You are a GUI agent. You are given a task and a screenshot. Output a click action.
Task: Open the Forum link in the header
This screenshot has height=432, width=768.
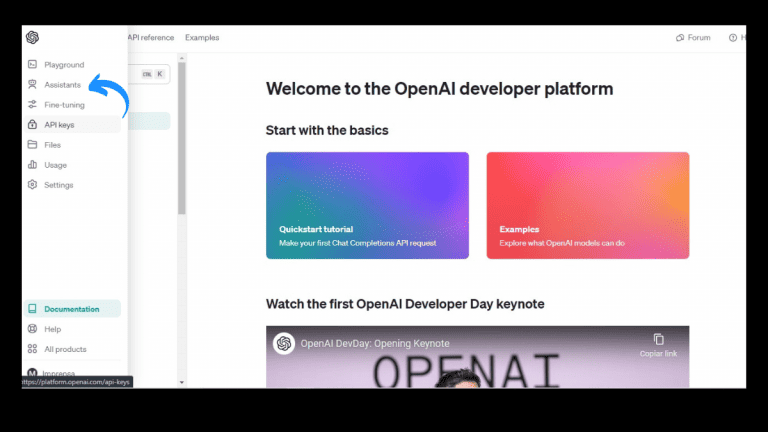[x=693, y=38]
